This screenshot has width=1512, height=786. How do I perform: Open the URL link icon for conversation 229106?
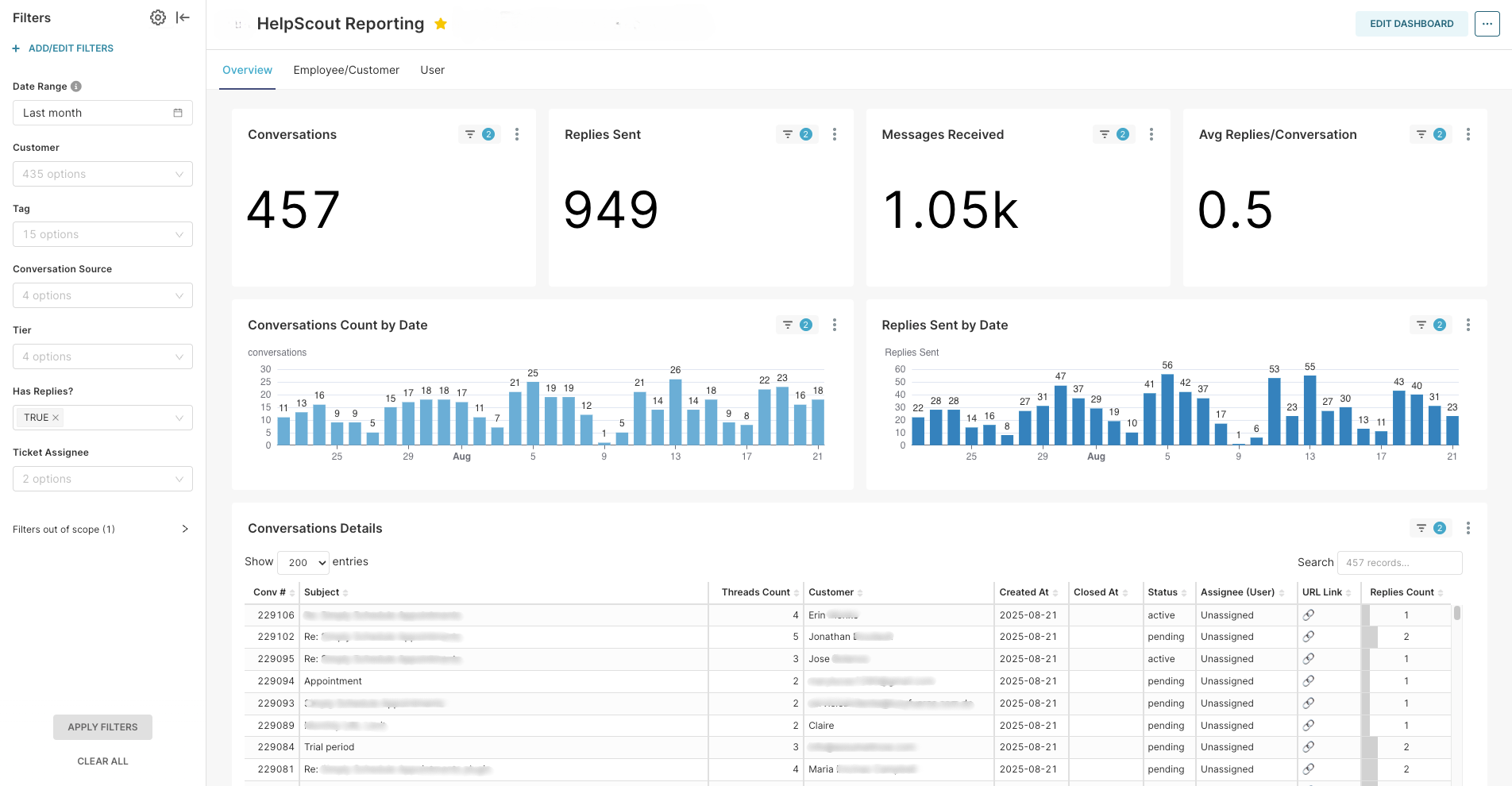[1309, 615]
